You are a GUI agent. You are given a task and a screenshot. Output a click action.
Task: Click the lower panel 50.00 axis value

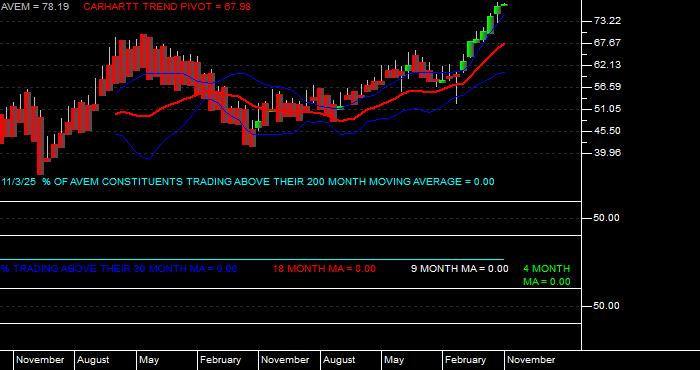coord(606,306)
